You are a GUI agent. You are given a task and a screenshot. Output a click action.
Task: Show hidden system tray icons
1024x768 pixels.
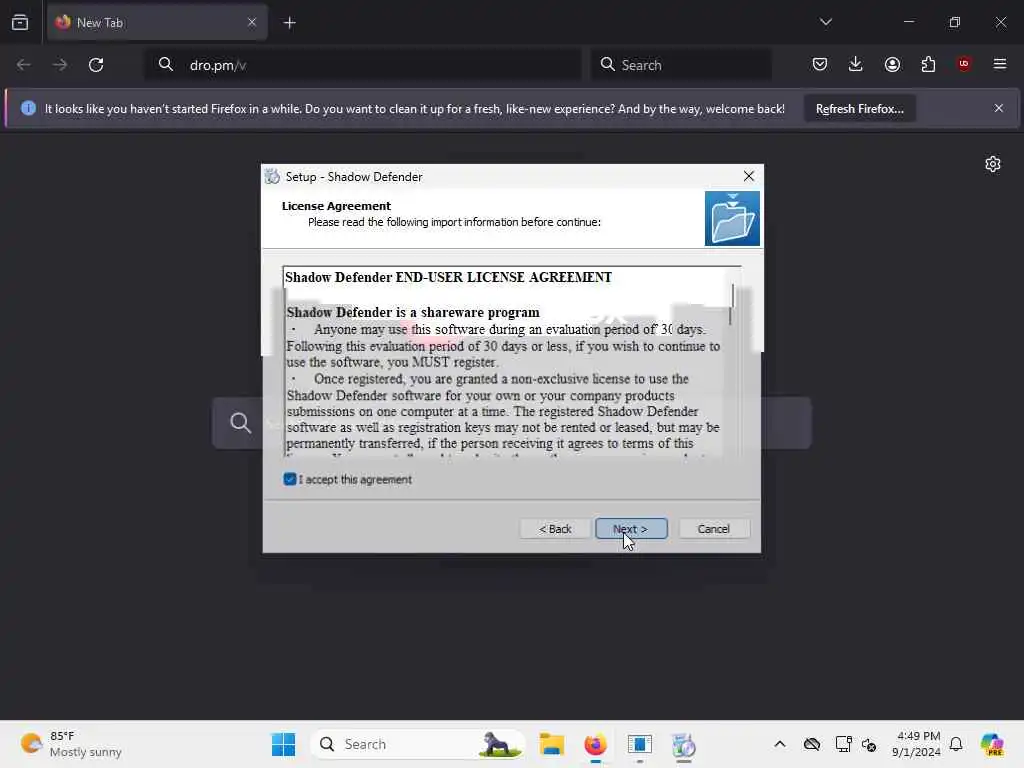click(x=780, y=744)
